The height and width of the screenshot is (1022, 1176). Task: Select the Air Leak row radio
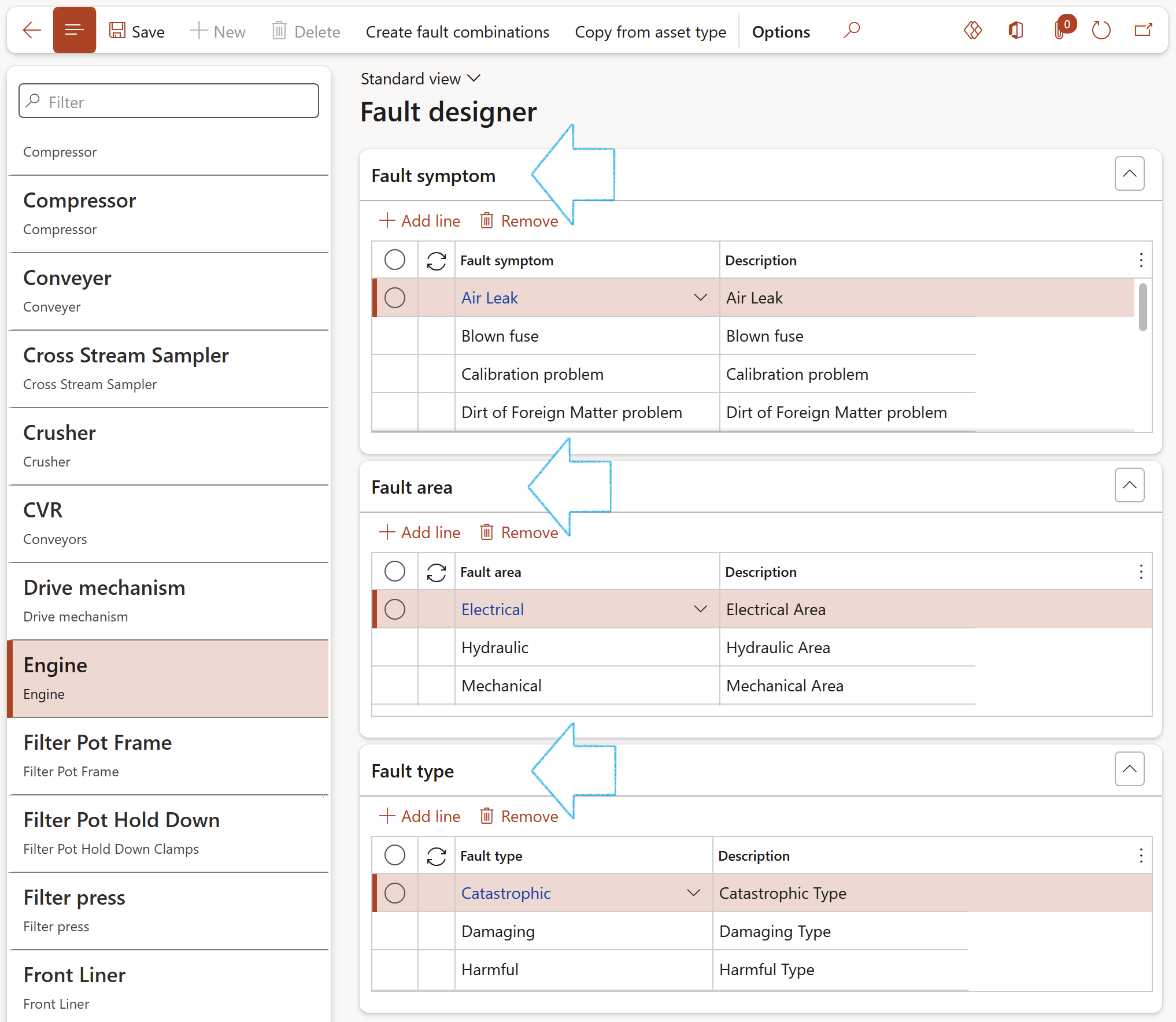click(x=395, y=298)
